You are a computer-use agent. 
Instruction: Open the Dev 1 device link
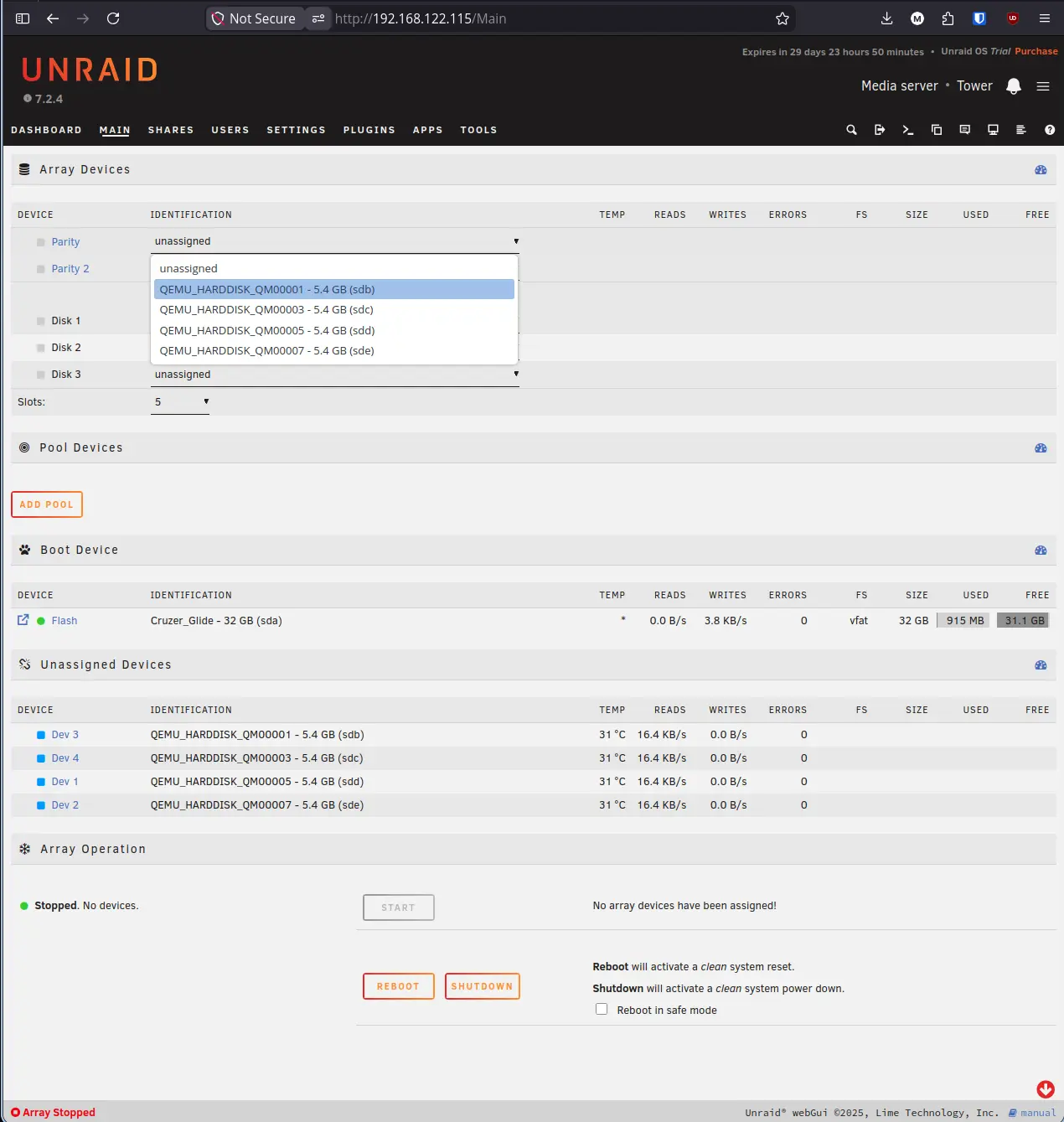(65, 782)
